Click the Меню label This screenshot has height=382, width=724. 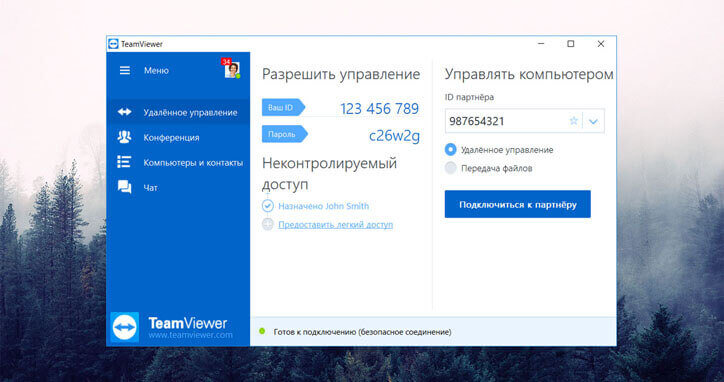tap(156, 71)
